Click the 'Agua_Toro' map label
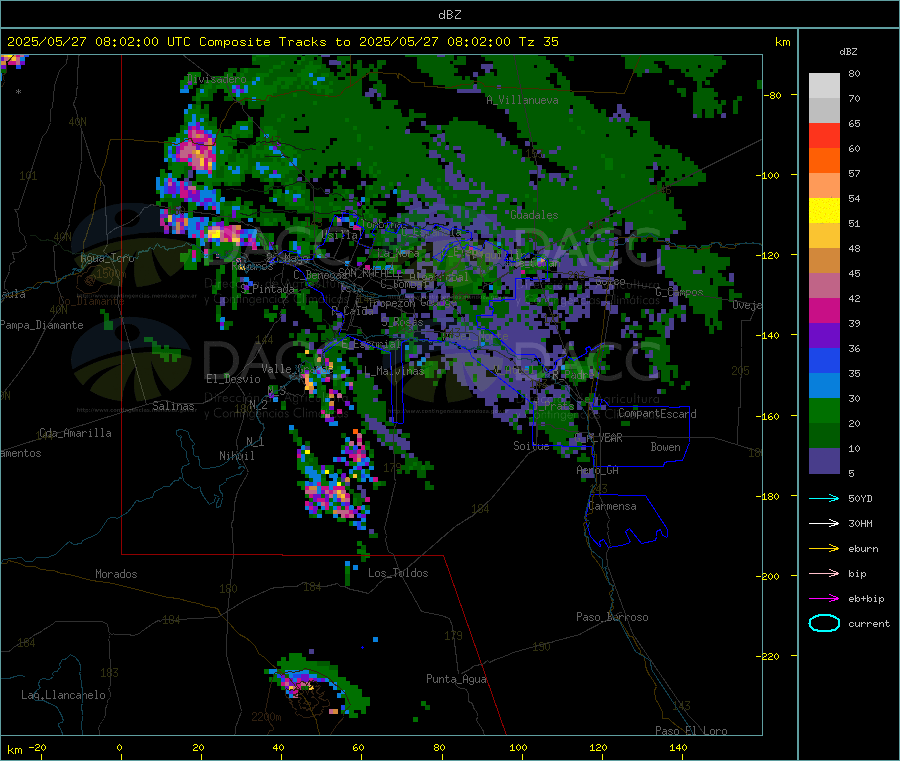Screen dimensions: 900x761 [107, 258]
